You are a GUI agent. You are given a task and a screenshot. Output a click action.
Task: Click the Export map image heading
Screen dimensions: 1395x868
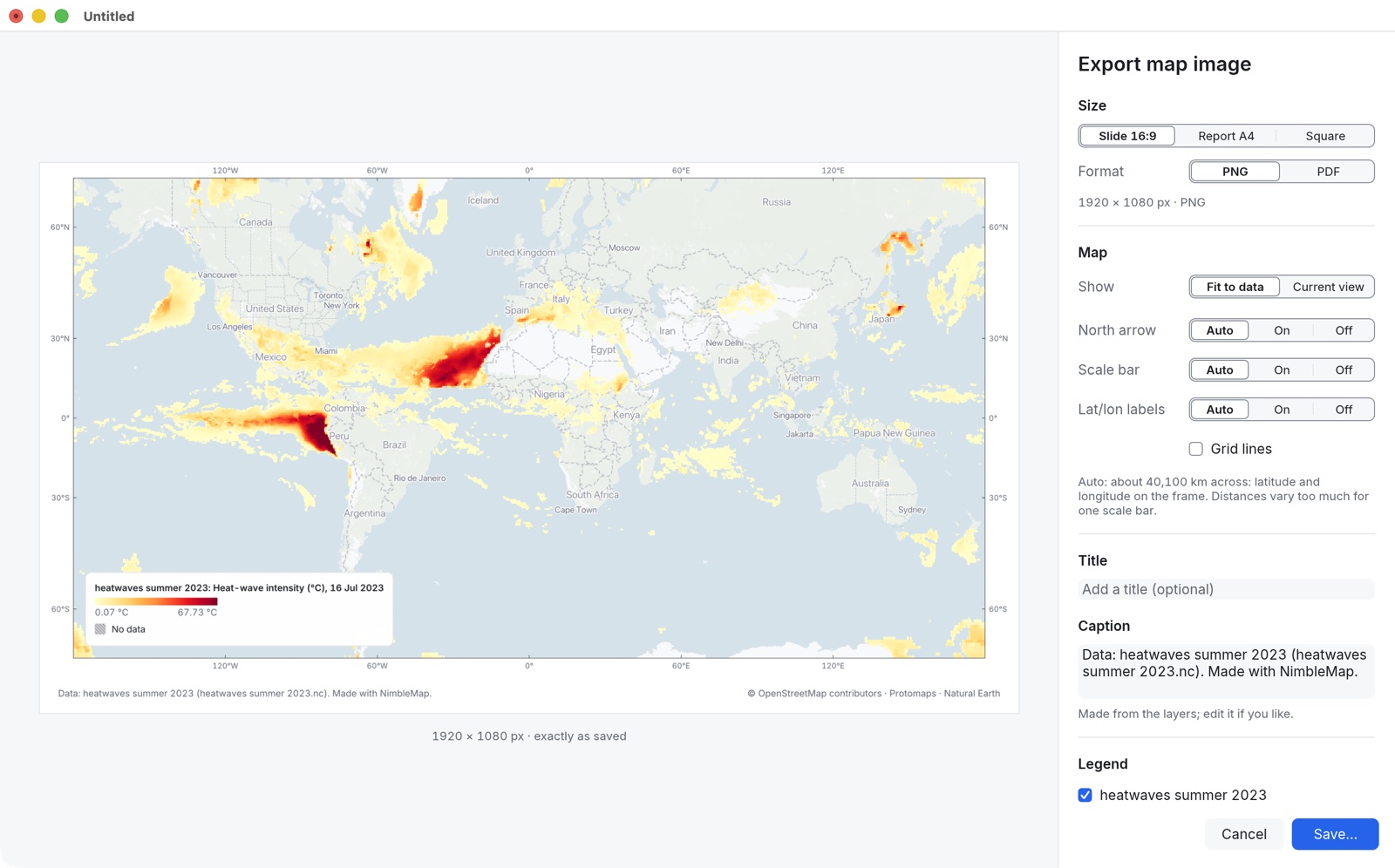(1164, 64)
